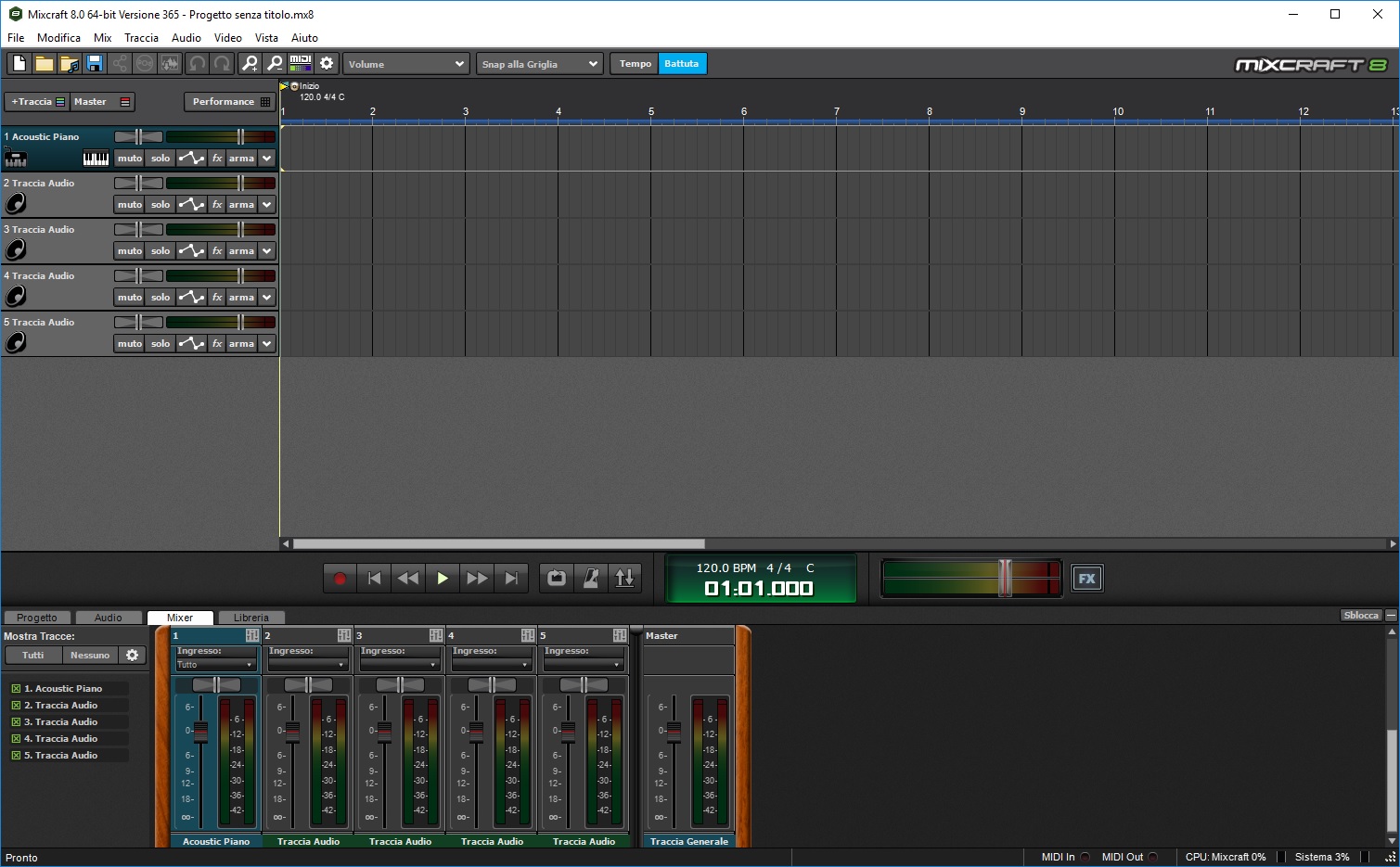The width and height of the screenshot is (1400, 867).
Task: Open fx for track 2 Traccia Audio
Action: pos(217,205)
